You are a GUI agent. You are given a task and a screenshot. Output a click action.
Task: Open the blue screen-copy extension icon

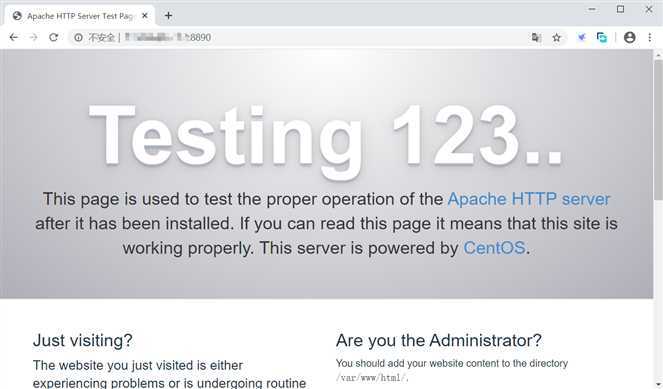pyautogui.click(x=602, y=38)
